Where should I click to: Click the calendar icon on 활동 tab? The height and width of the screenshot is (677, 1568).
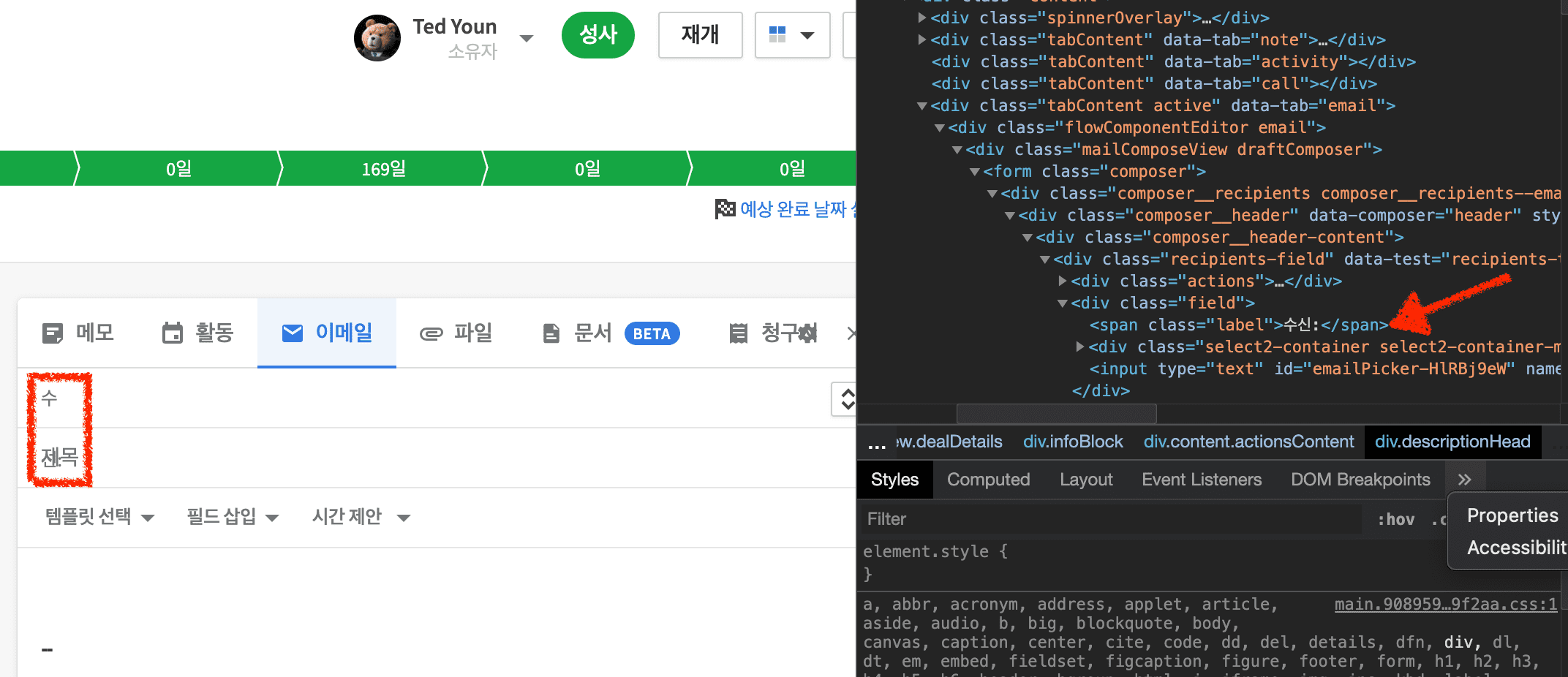(173, 333)
